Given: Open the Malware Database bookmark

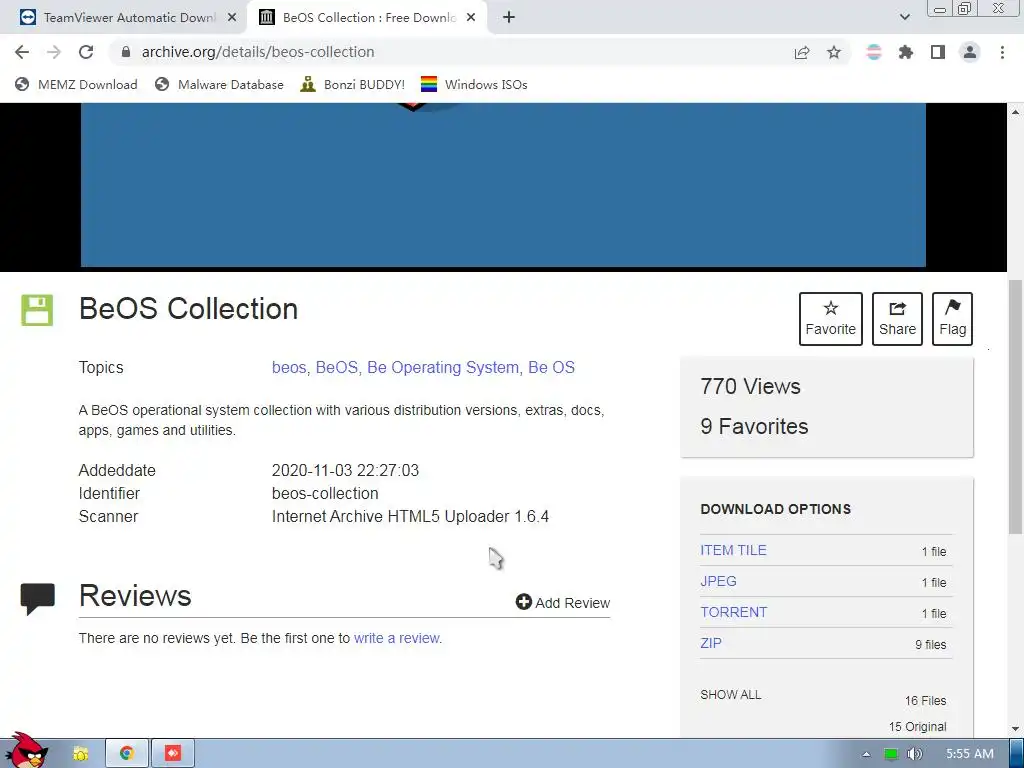Looking at the screenshot, I should click(219, 84).
